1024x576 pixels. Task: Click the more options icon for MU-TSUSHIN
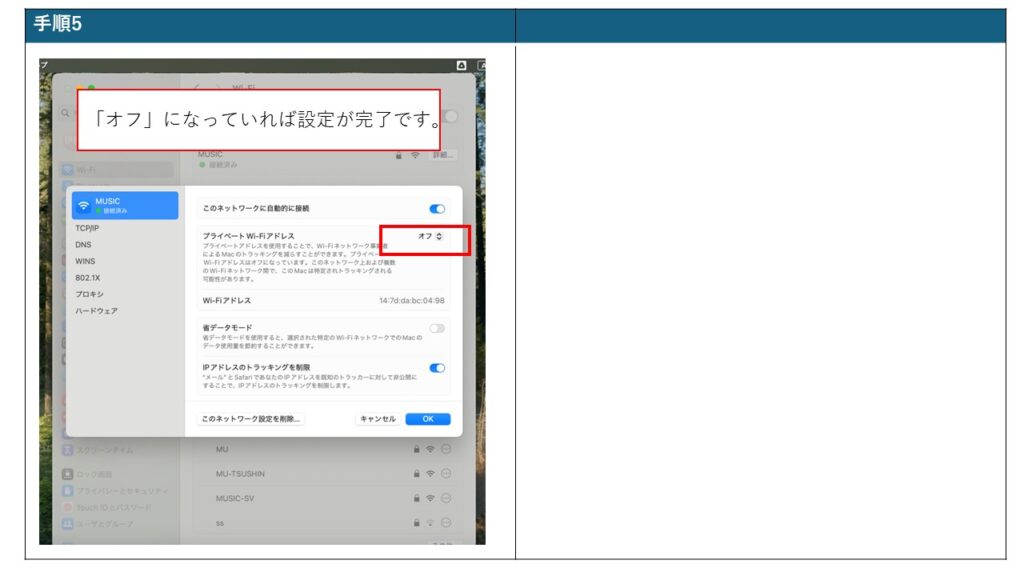pyautogui.click(x=446, y=473)
